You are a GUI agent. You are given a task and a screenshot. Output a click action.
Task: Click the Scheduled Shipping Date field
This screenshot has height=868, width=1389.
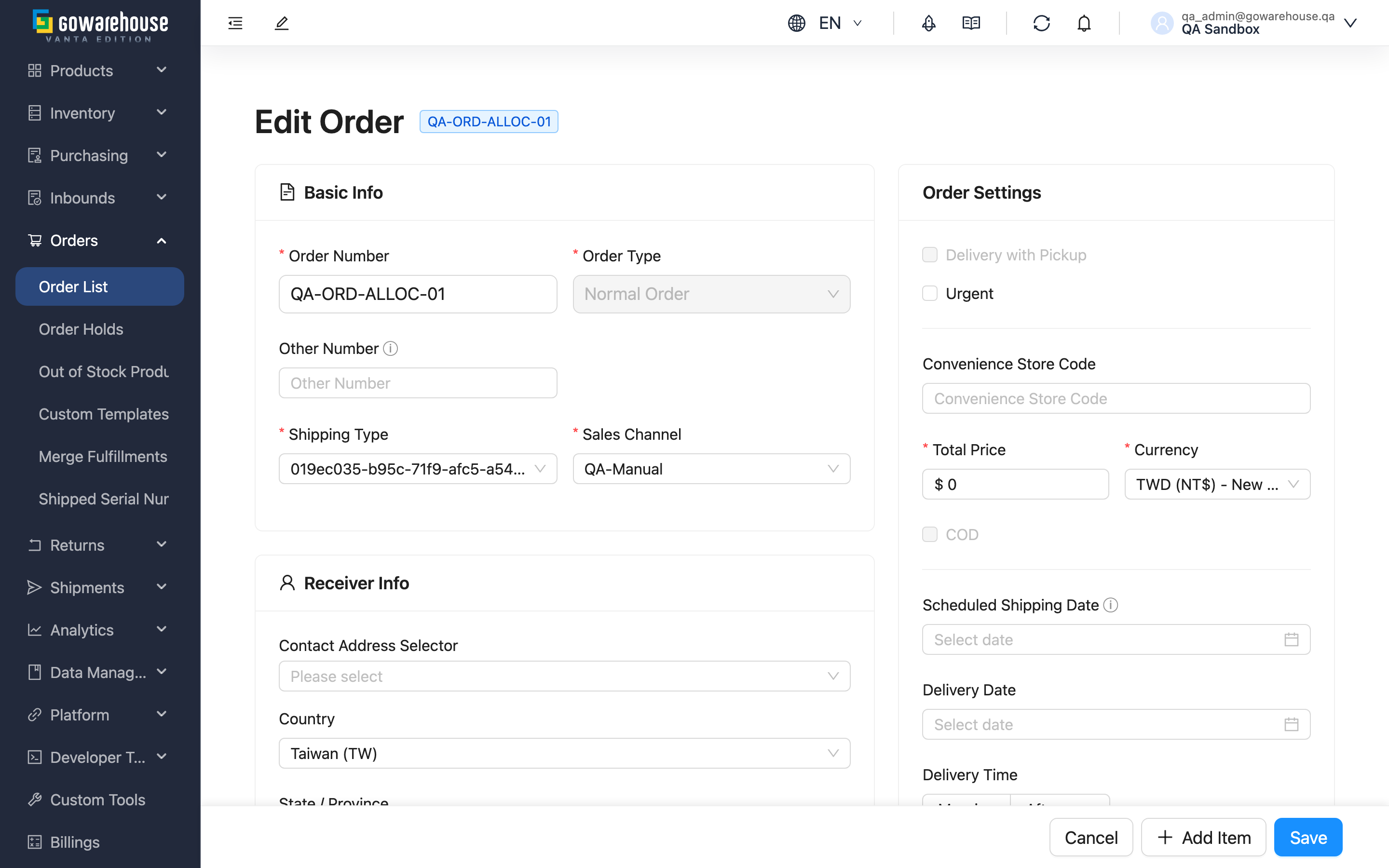tap(1117, 639)
